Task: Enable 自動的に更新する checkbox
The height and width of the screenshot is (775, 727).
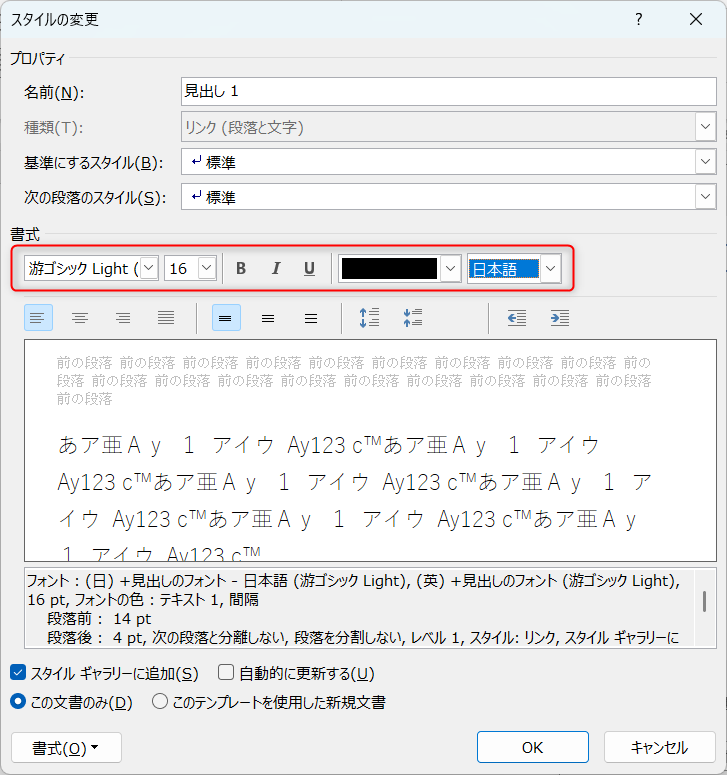Action: pyautogui.click(x=226, y=674)
